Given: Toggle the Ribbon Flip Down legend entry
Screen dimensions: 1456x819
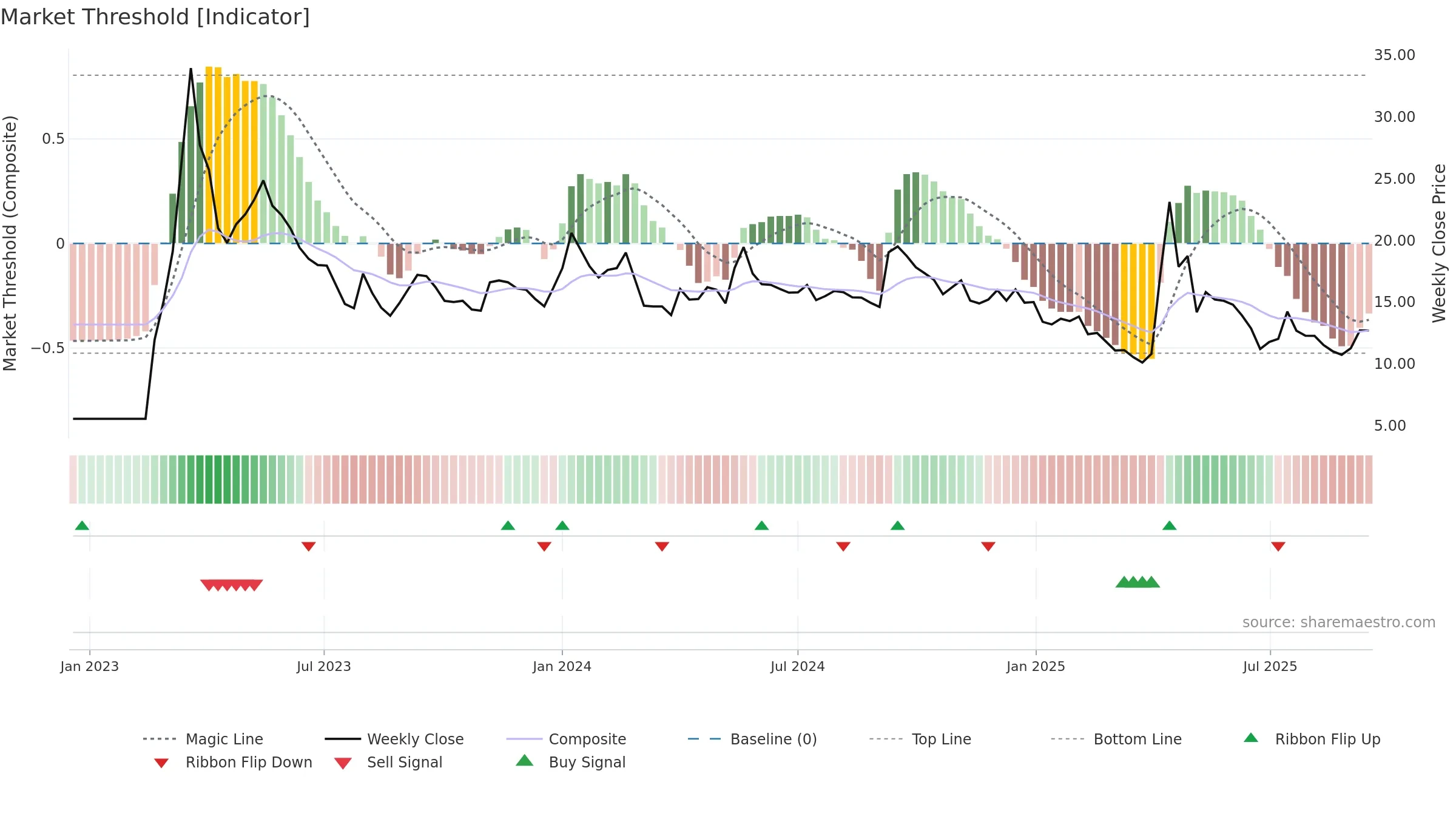Looking at the screenshot, I should coord(233,762).
